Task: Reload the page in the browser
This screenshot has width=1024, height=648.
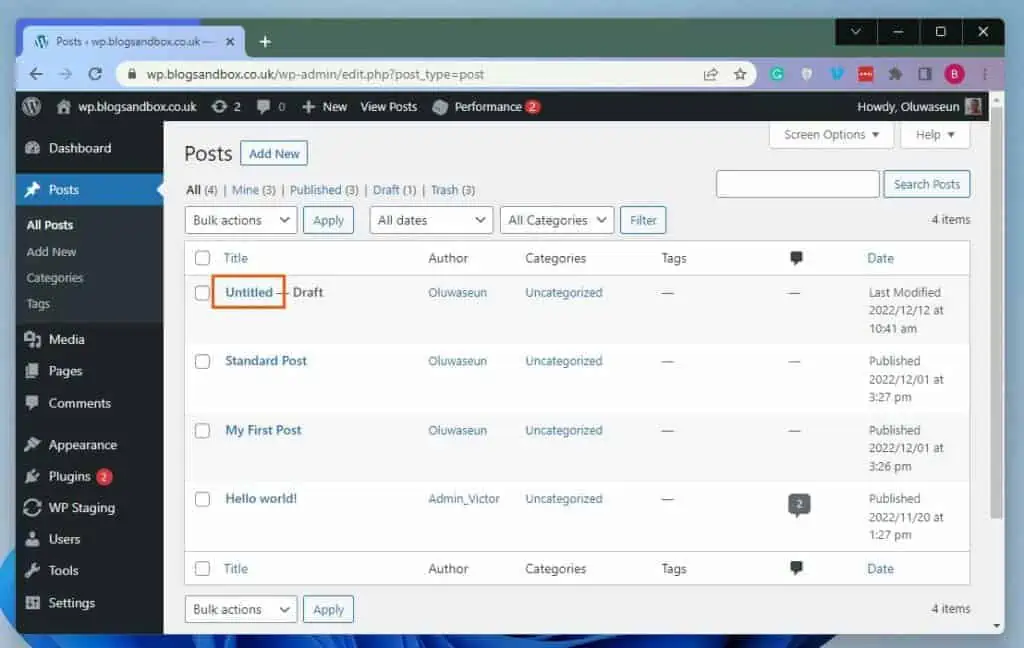Action: 95,74
